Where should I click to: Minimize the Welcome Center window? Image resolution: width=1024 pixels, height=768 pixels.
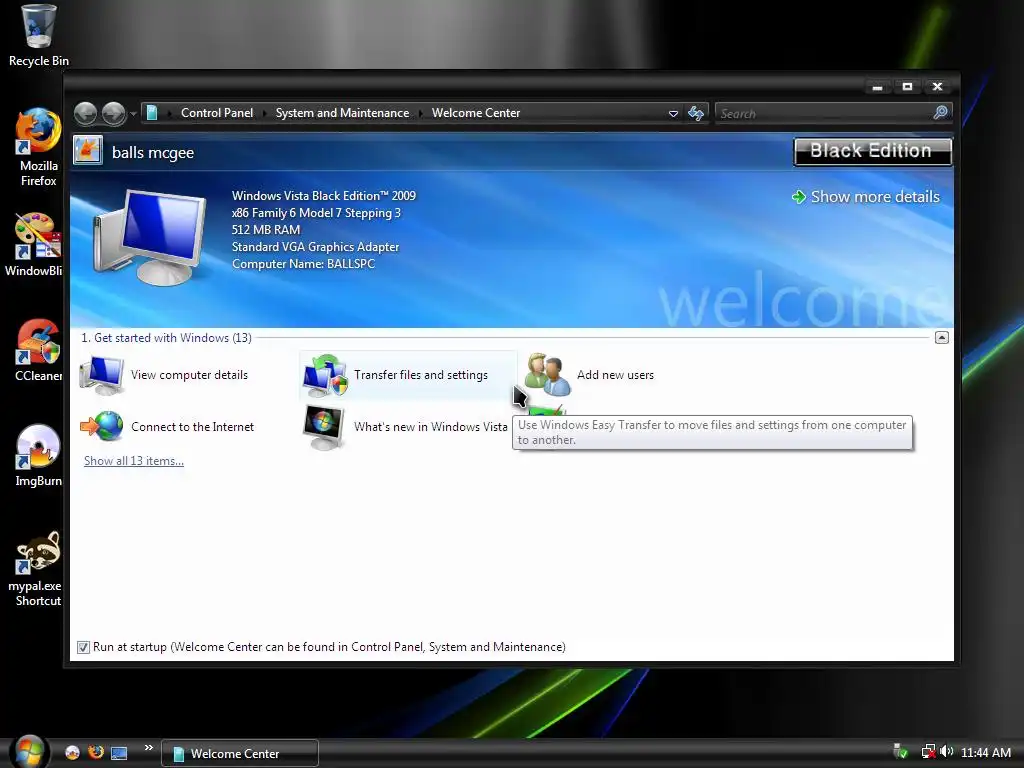[x=877, y=87]
